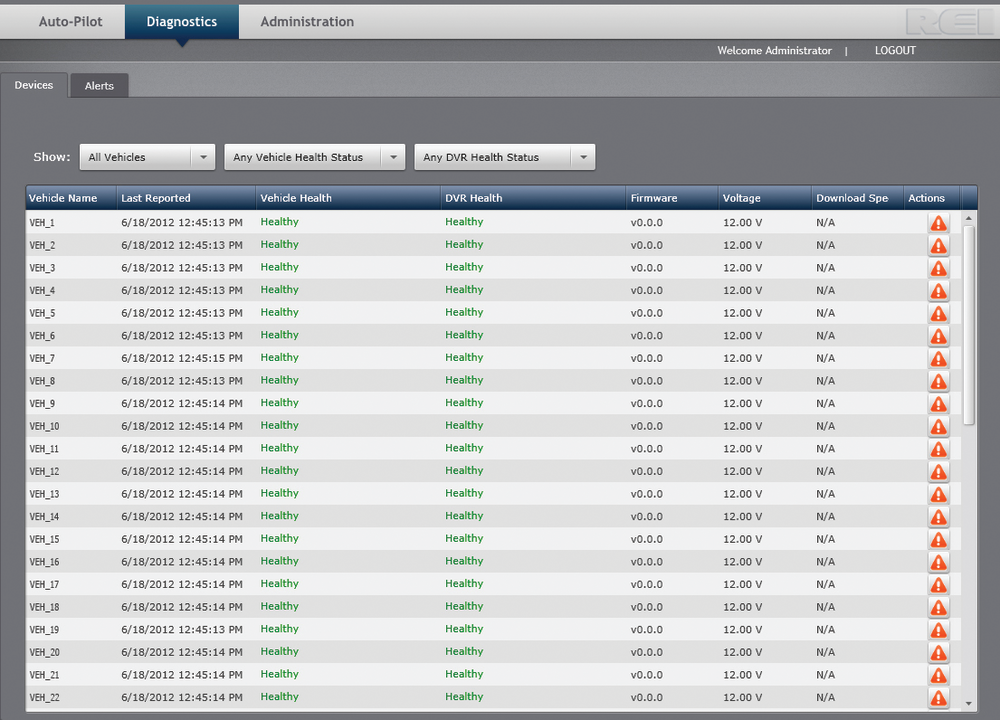The image size is (1000, 720).
Task: Click the alert icon for VEH_1
Action: click(x=938, y=223)
